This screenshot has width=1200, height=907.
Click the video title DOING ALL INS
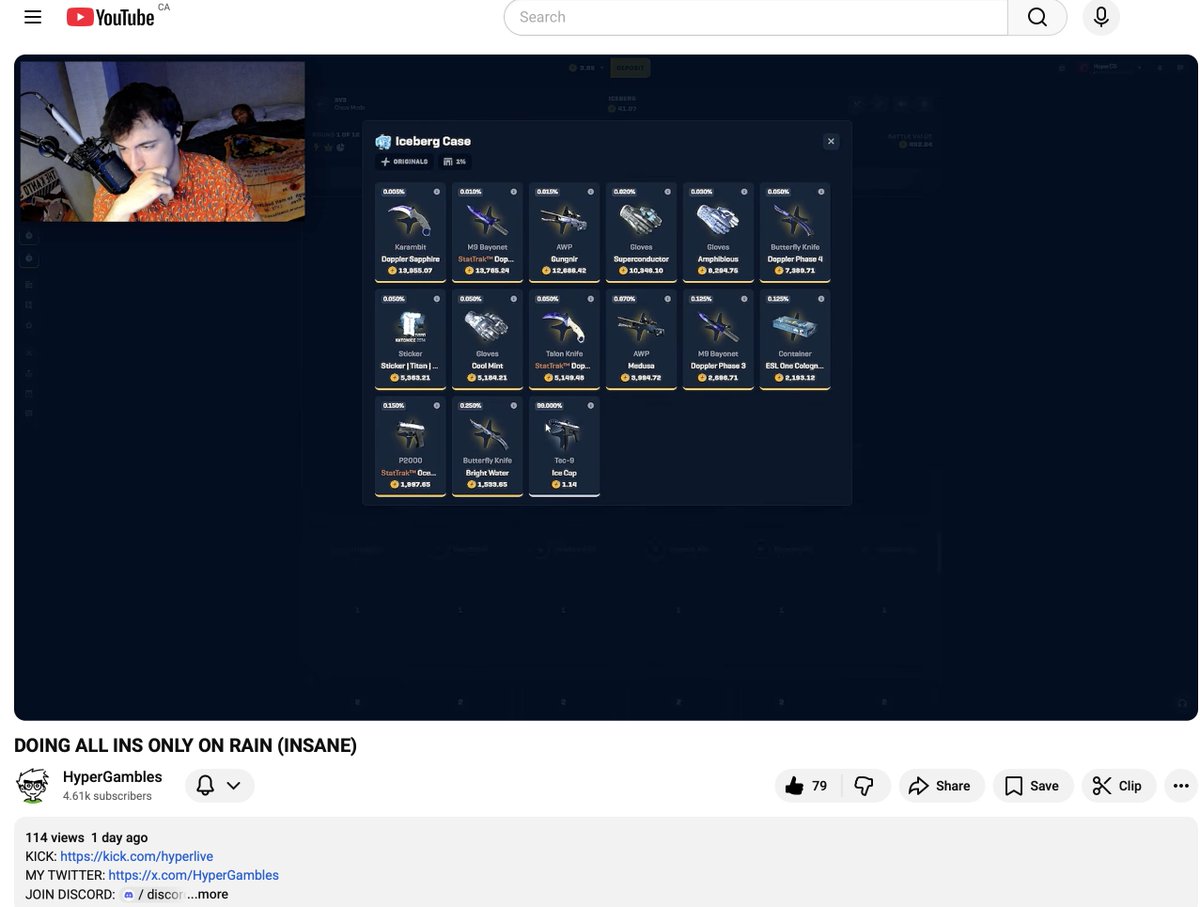185,745
